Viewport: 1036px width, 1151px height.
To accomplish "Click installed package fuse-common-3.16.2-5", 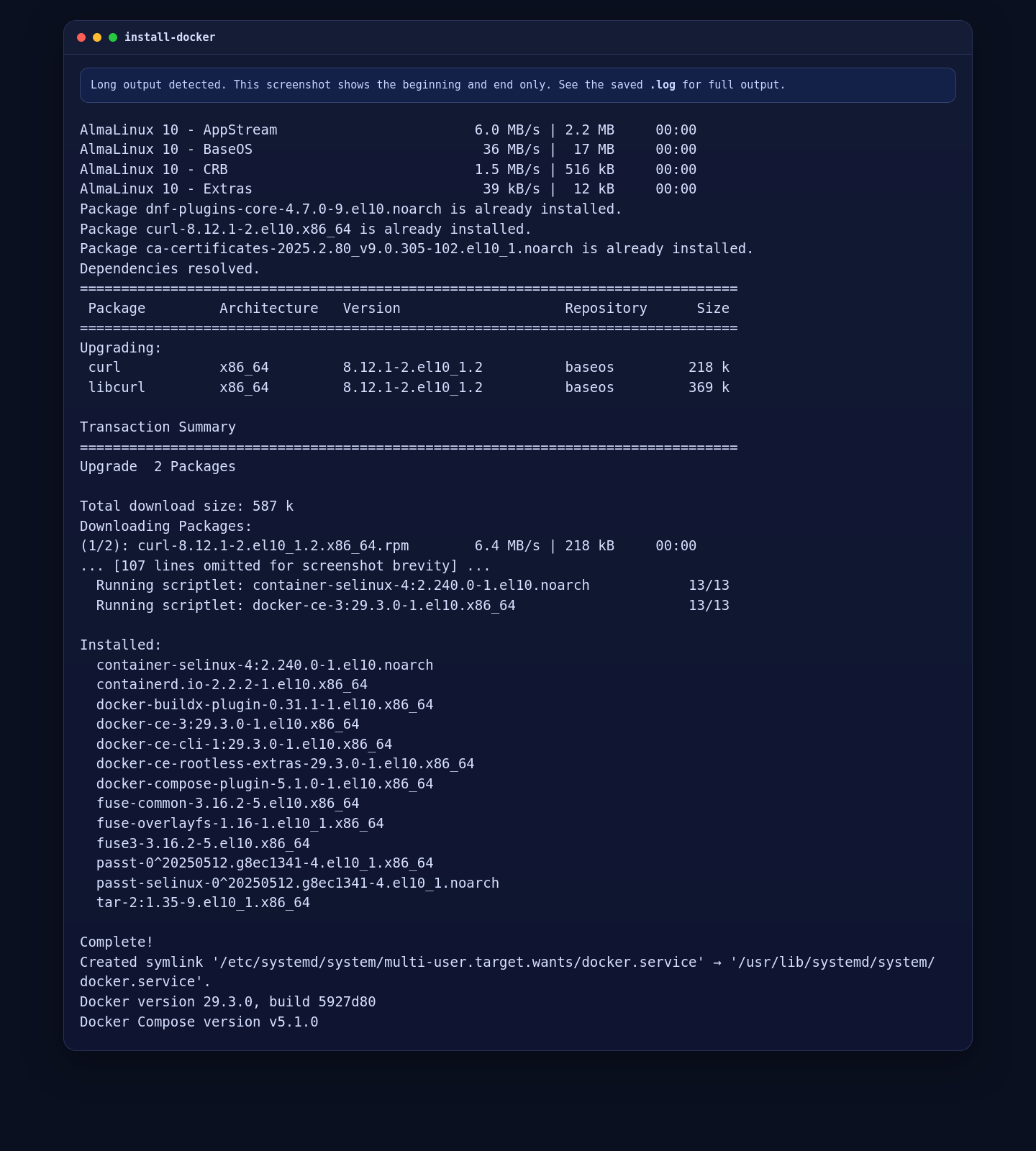I will (228, 804).
